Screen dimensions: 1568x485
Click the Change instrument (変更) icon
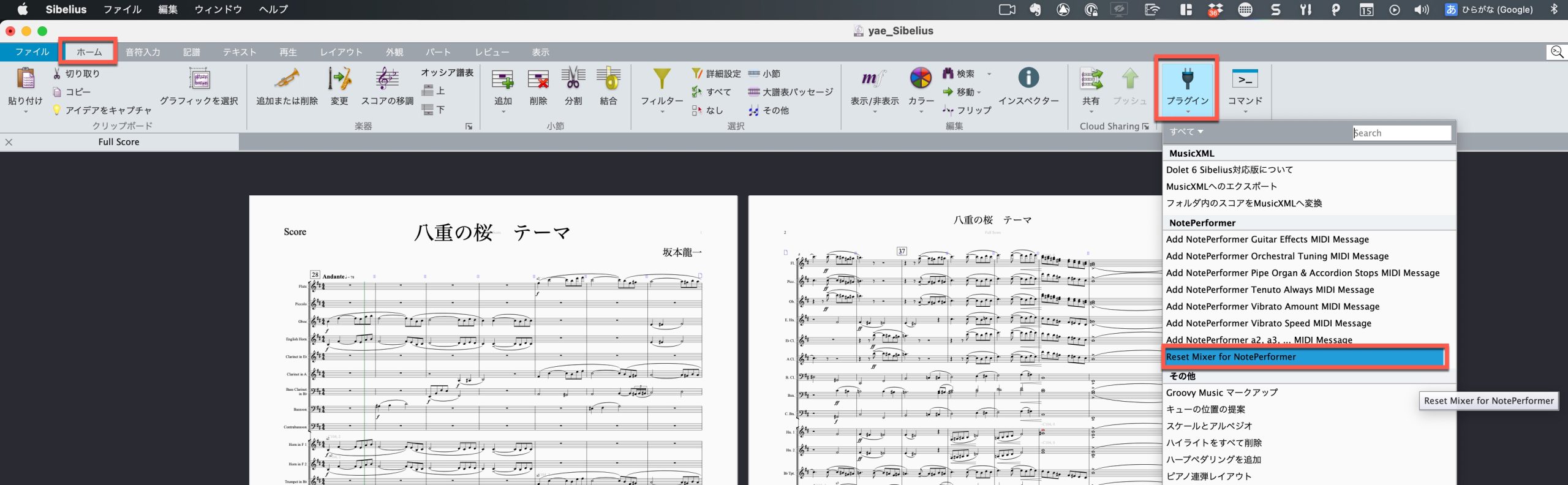point(339,80)
